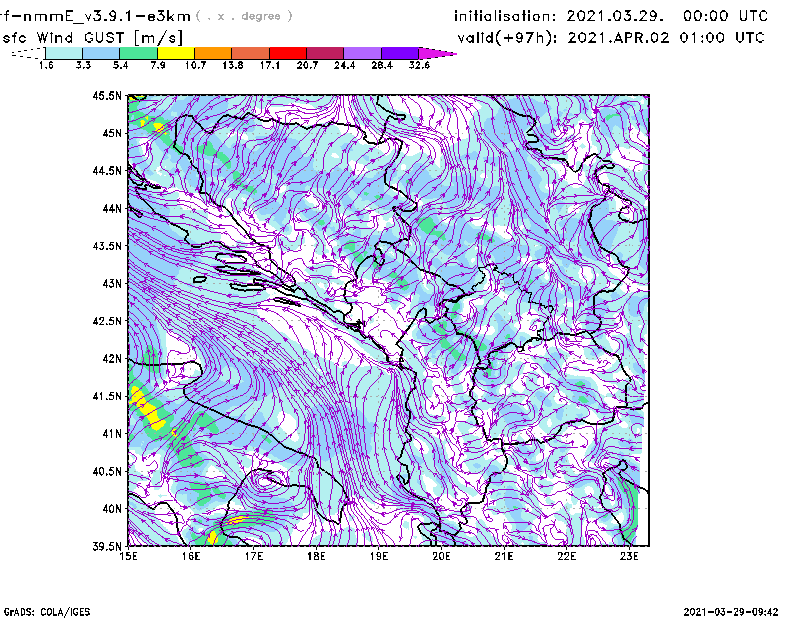Click the colorbar value '7.9'
The image size is (800, 618).
coord(158,65)
